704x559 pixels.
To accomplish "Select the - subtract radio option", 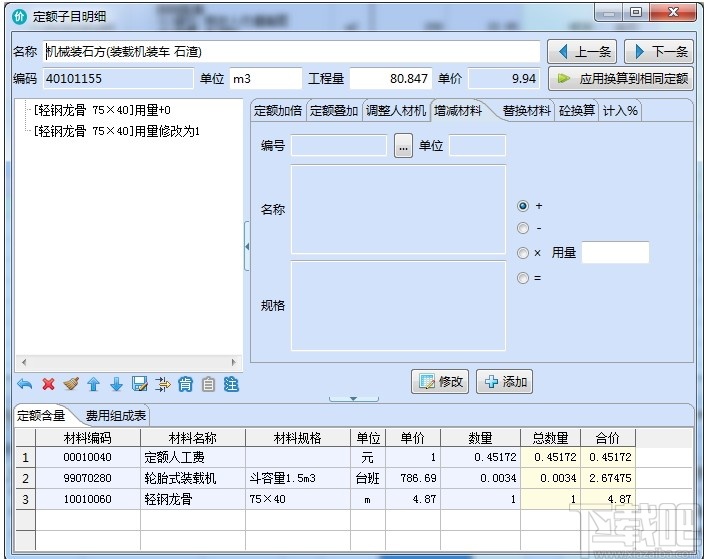I will pyautogui.click(x=523, y=229).
